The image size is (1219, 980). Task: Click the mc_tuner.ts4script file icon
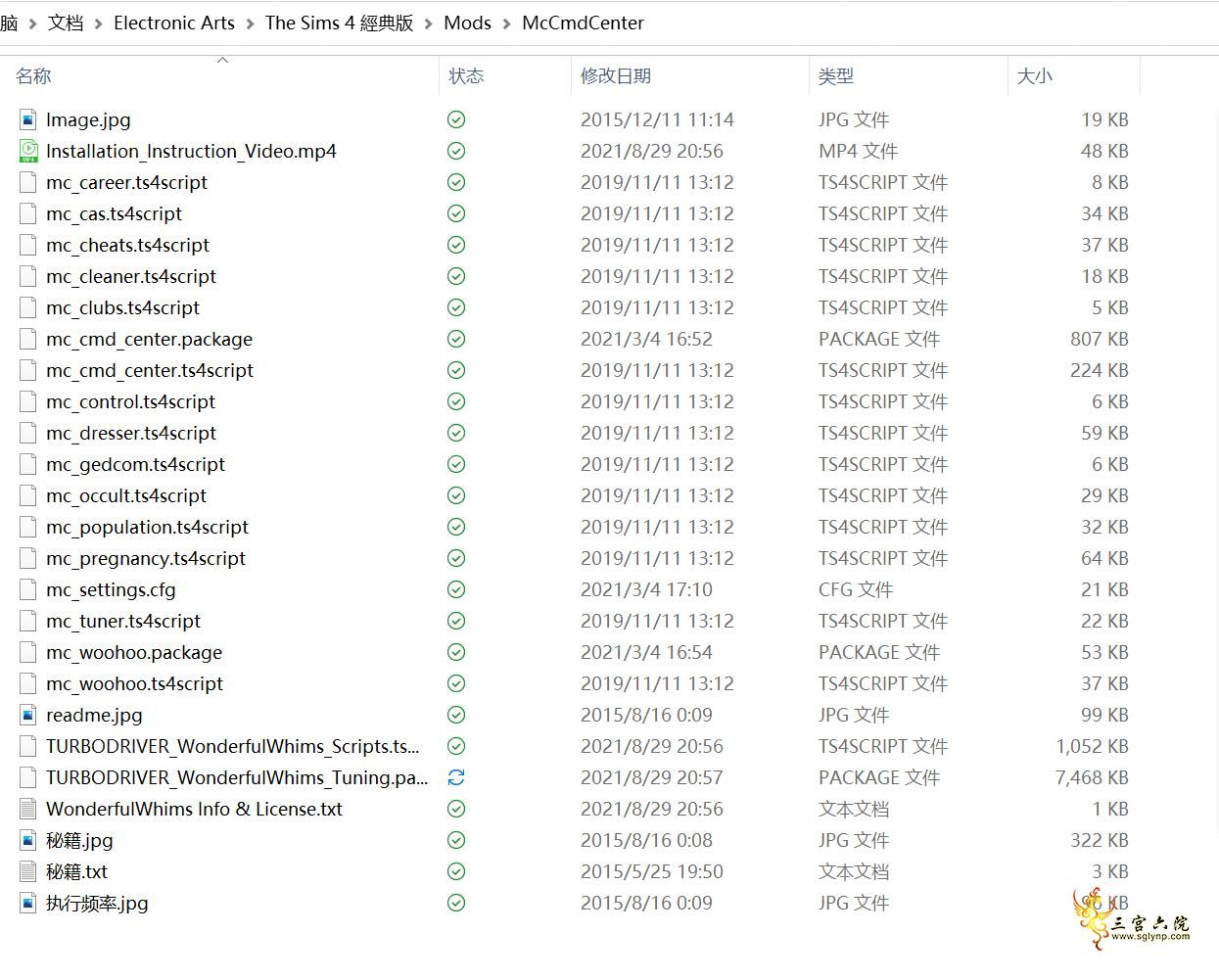coord(27,621)
